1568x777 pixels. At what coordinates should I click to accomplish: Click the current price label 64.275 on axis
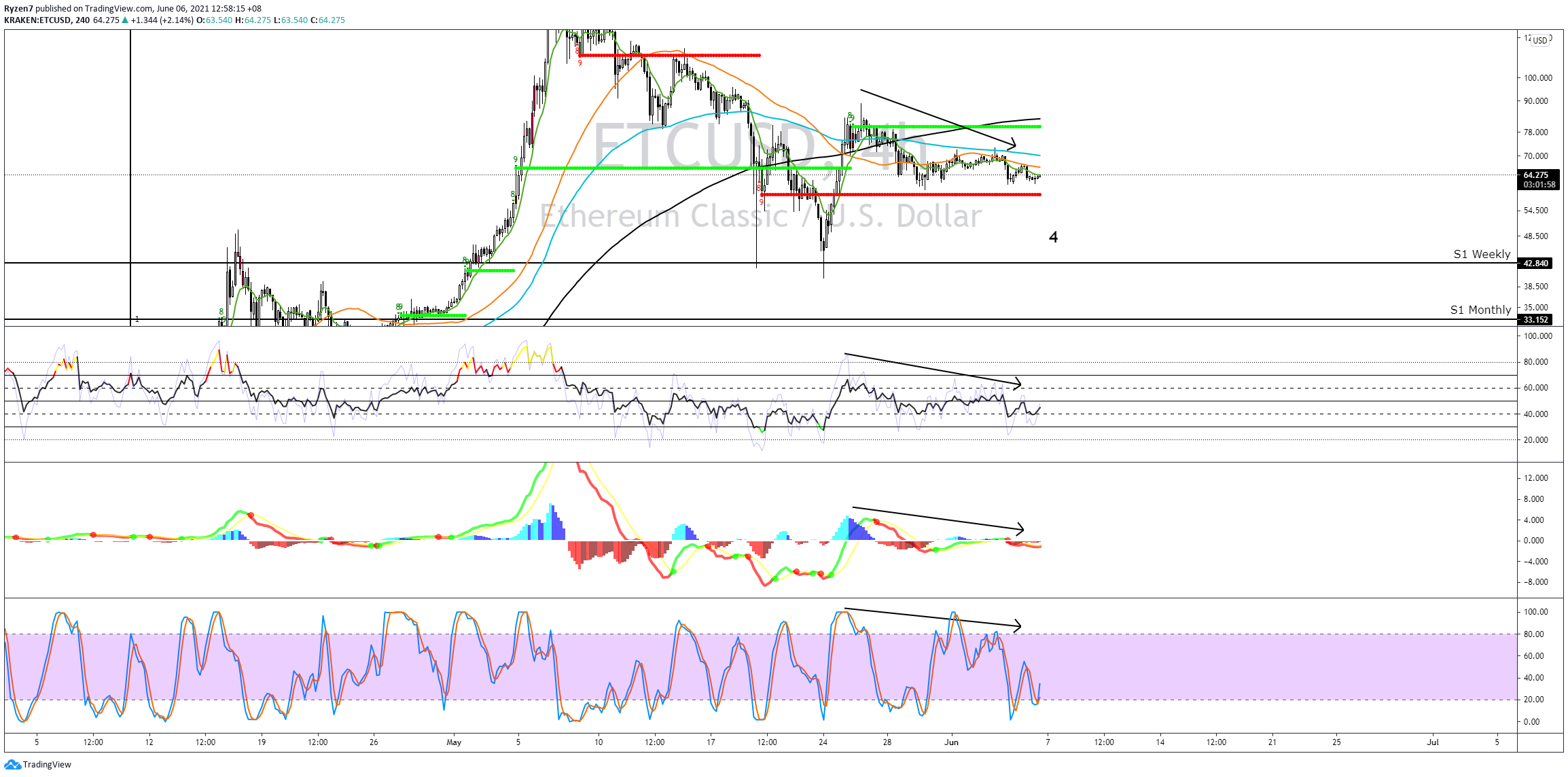[1536, 175]
